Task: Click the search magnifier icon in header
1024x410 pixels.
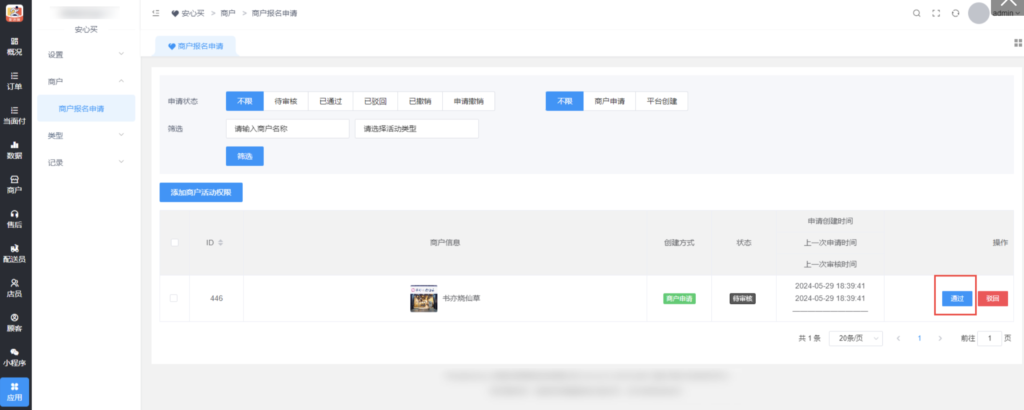Action: (x=916, y=13)
